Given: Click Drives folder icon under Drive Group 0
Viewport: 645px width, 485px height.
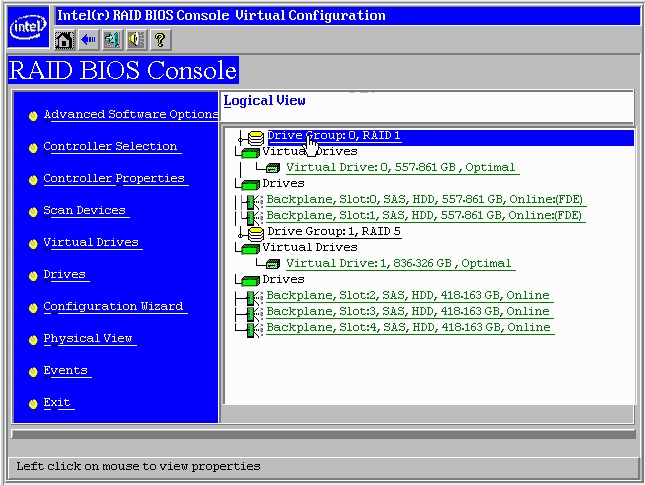Looking at the screenshot, I should pos(251,185).
